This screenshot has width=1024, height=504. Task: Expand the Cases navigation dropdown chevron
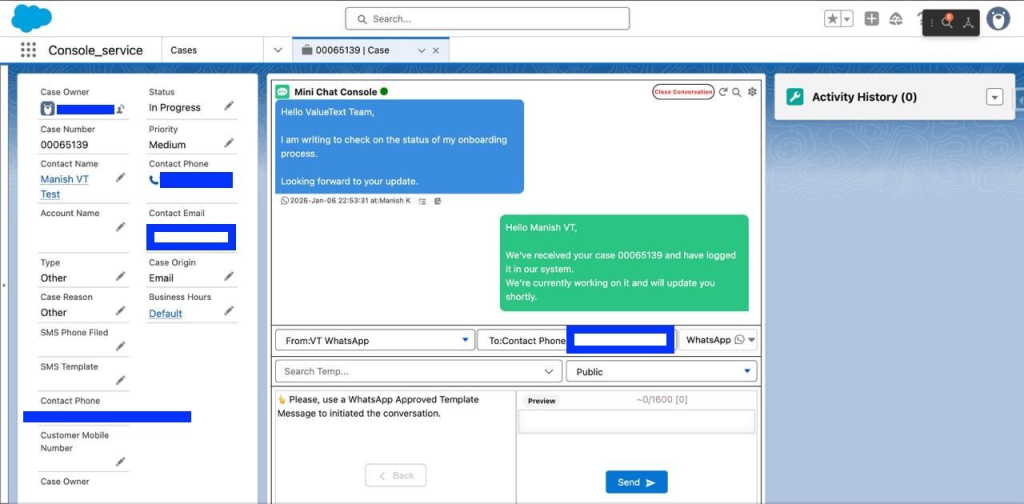278,50
